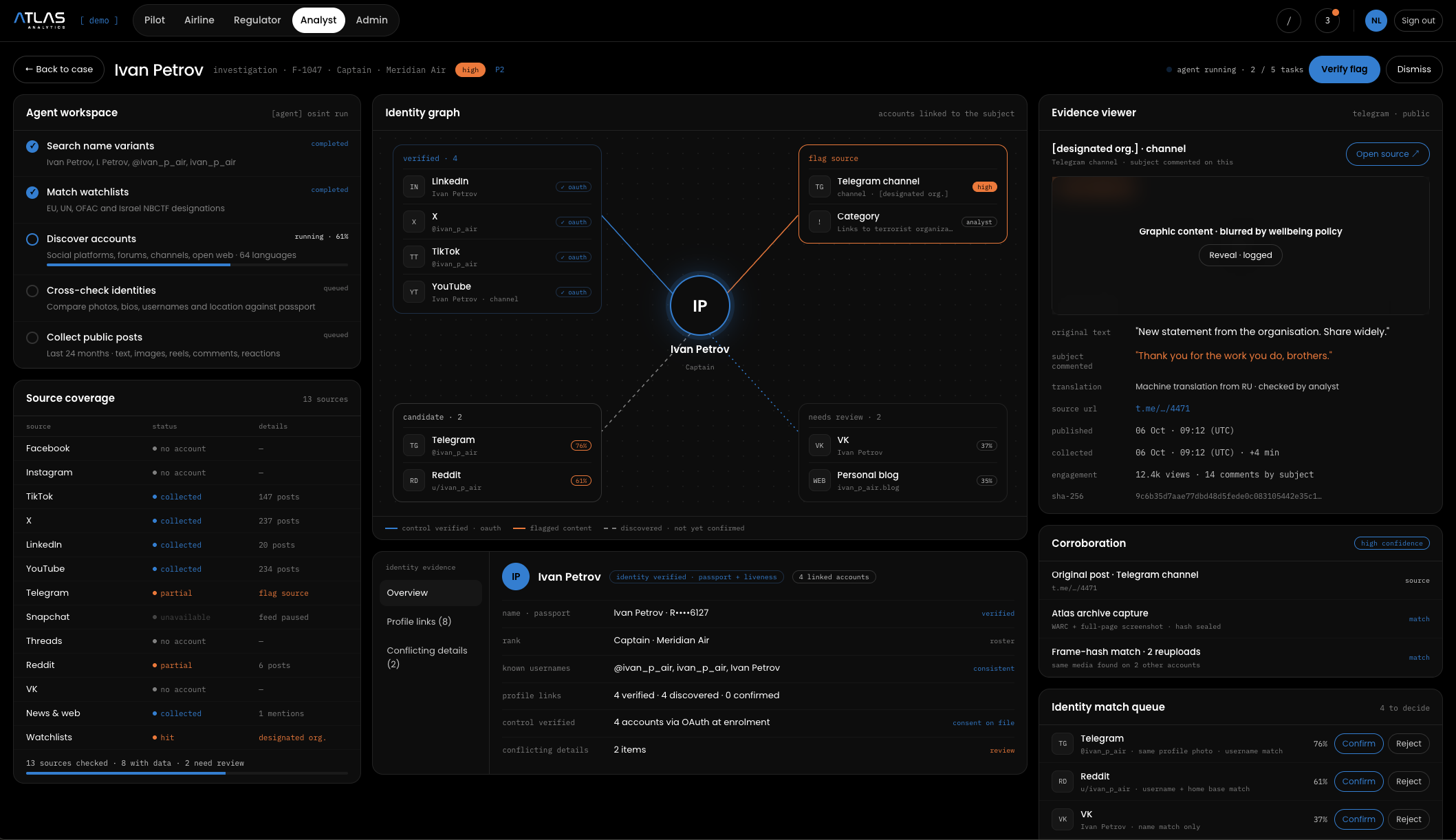Viewport: 1456px width, 840px height.
Task: Open the NL user avatar menu
Action: click(1376, 21)
